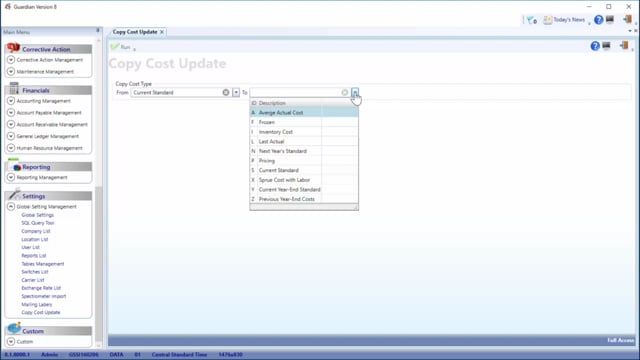Click the monitor icon in top toolbar
640x360 pixels.
coord(610,20)
